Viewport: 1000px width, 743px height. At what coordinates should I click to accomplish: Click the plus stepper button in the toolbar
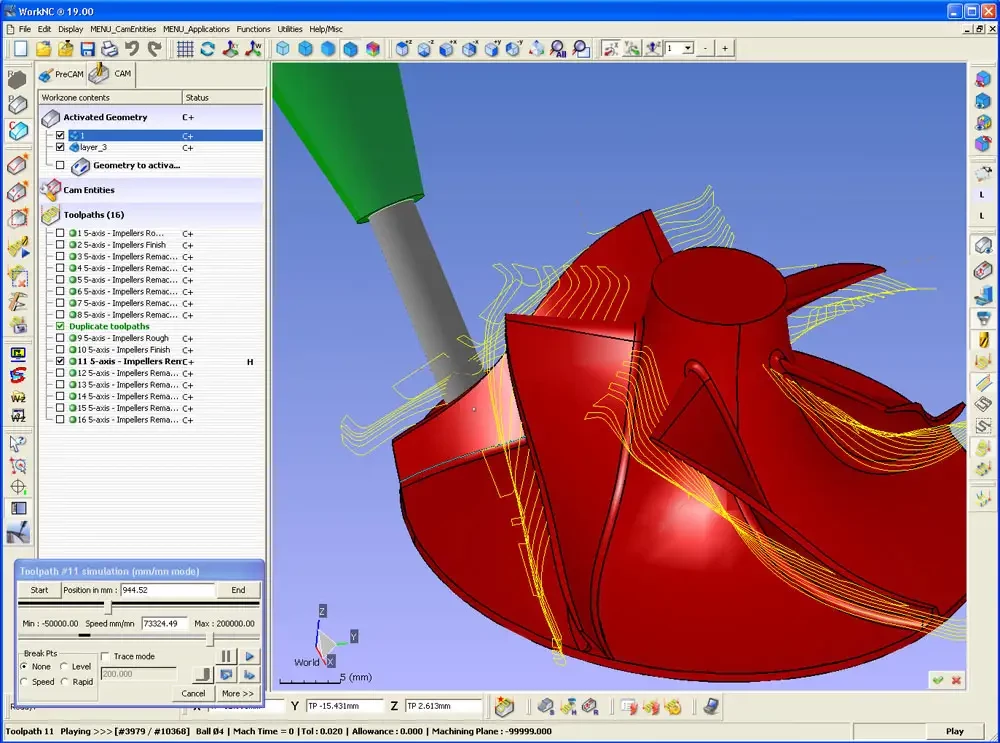click(725, 48)
